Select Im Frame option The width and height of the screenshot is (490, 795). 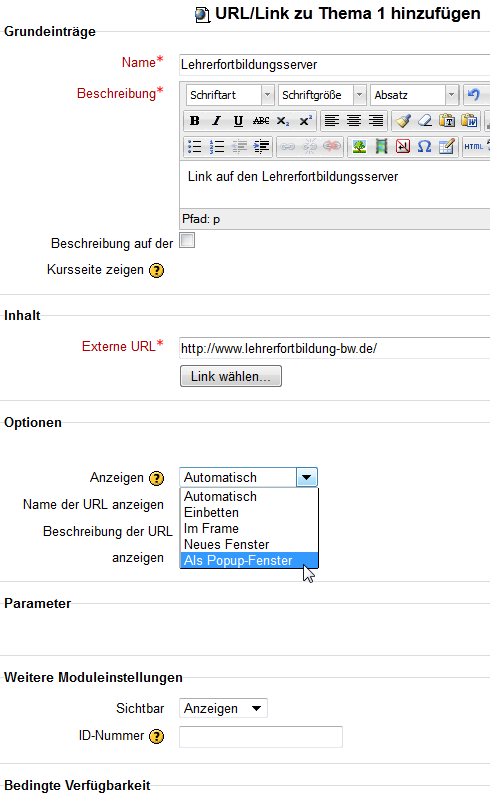tap(249, 528)
